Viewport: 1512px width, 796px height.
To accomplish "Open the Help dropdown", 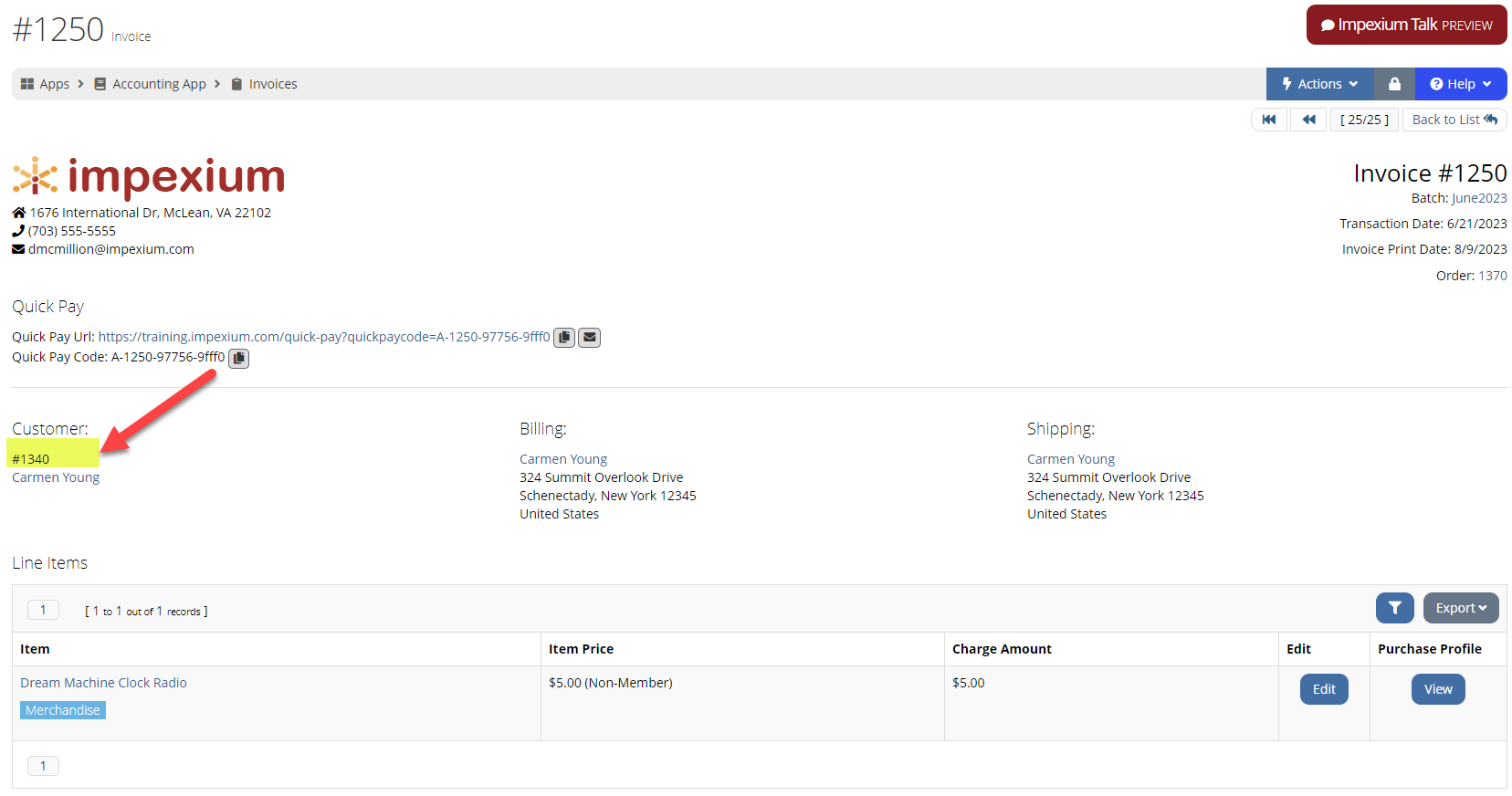I will coord(1461,84).
